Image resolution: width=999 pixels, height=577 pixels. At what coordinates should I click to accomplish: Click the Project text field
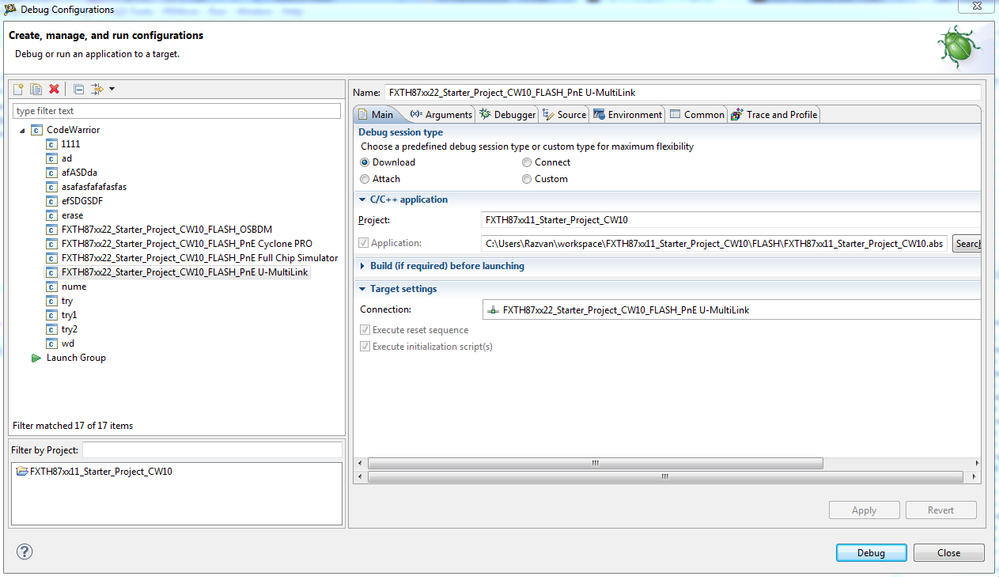point(731,220)
